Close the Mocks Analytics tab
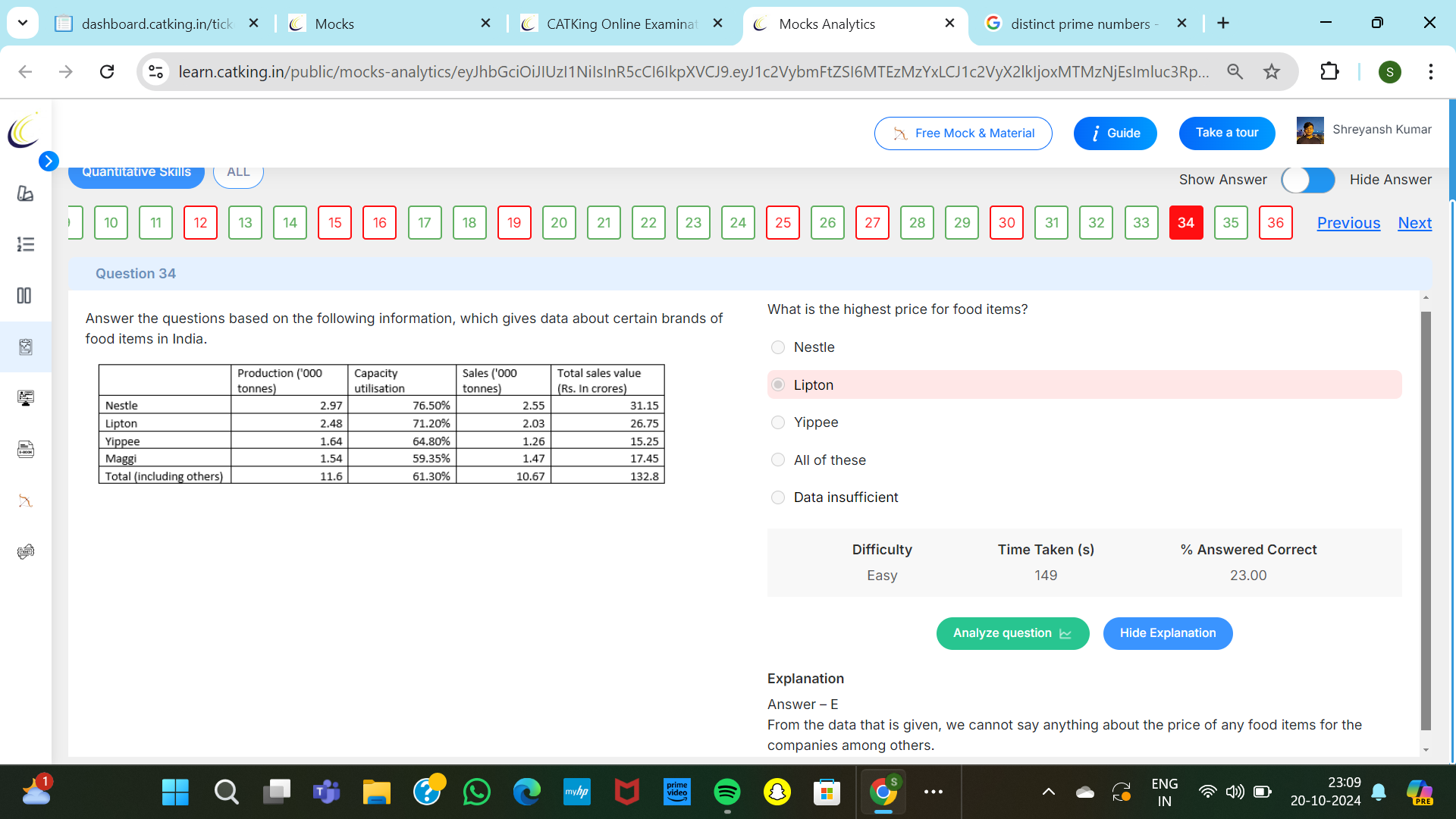 click(949, 24)
